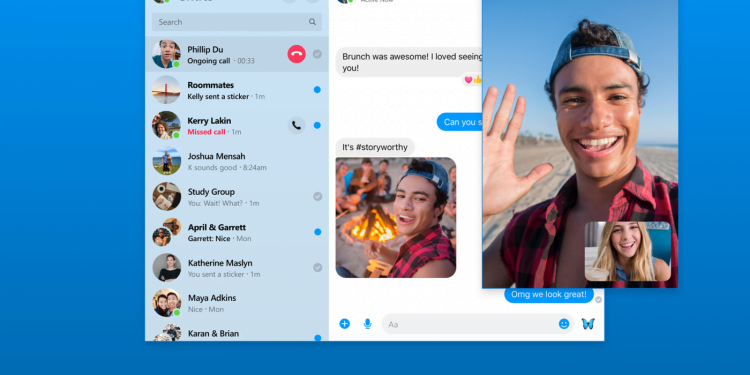Focus the Aa message input field

477,324
